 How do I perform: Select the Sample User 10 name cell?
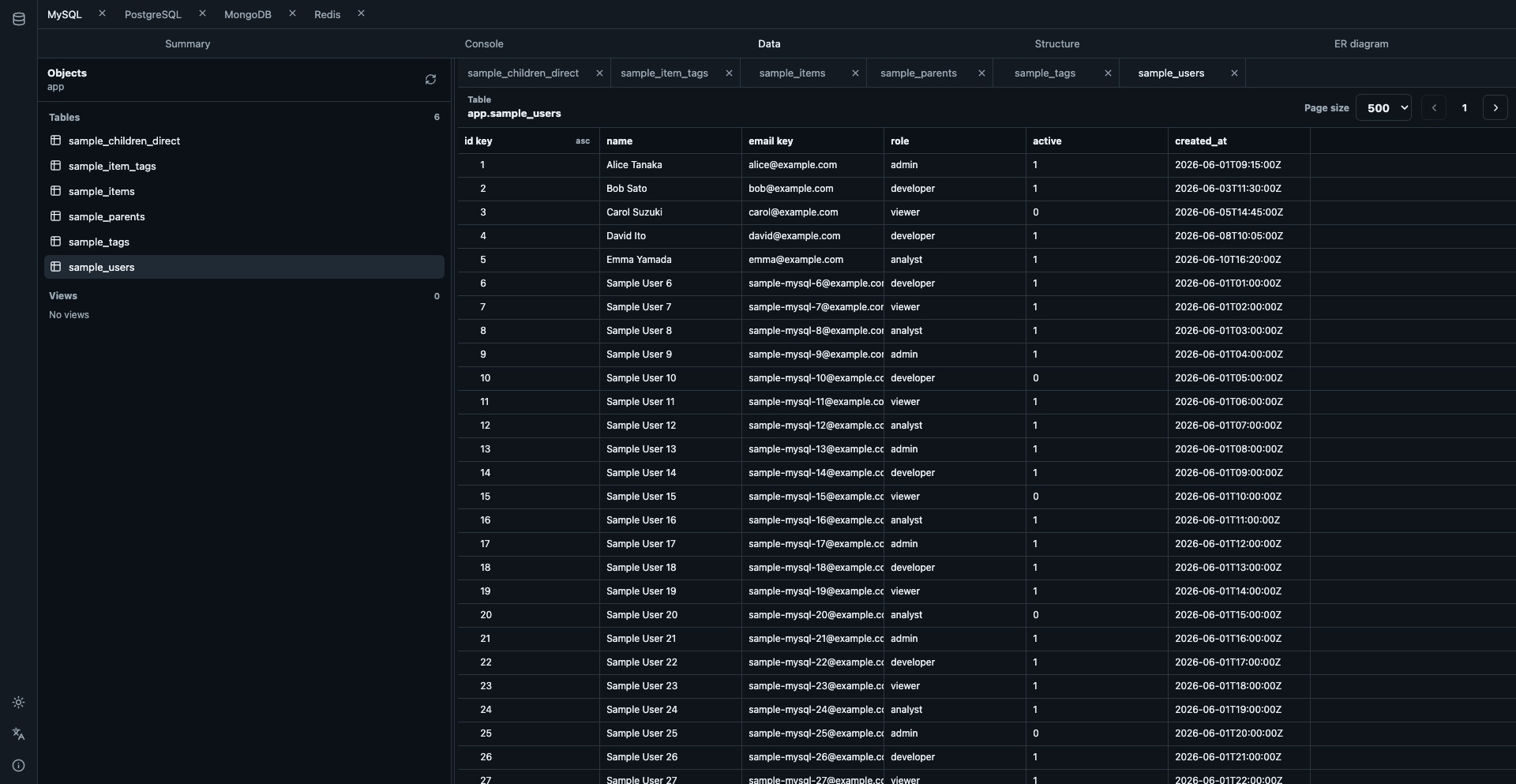click(x=670, y=378)
